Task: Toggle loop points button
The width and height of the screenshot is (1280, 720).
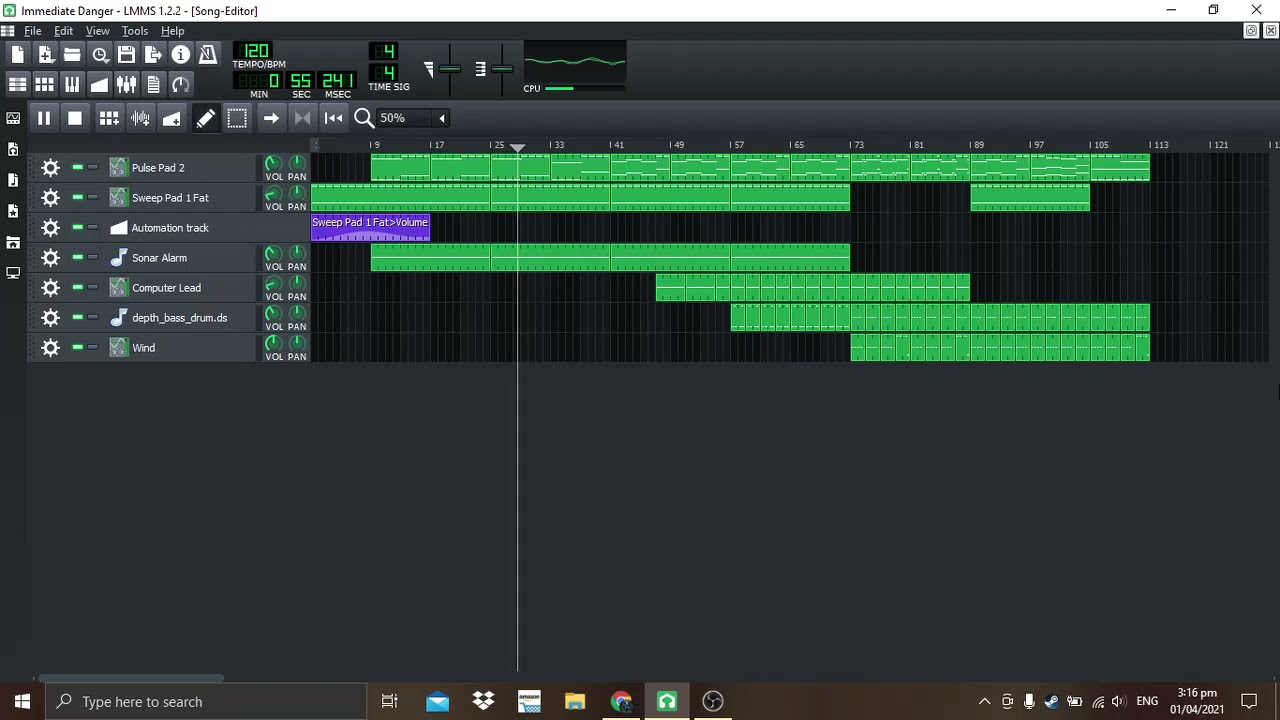Action: 302,118
